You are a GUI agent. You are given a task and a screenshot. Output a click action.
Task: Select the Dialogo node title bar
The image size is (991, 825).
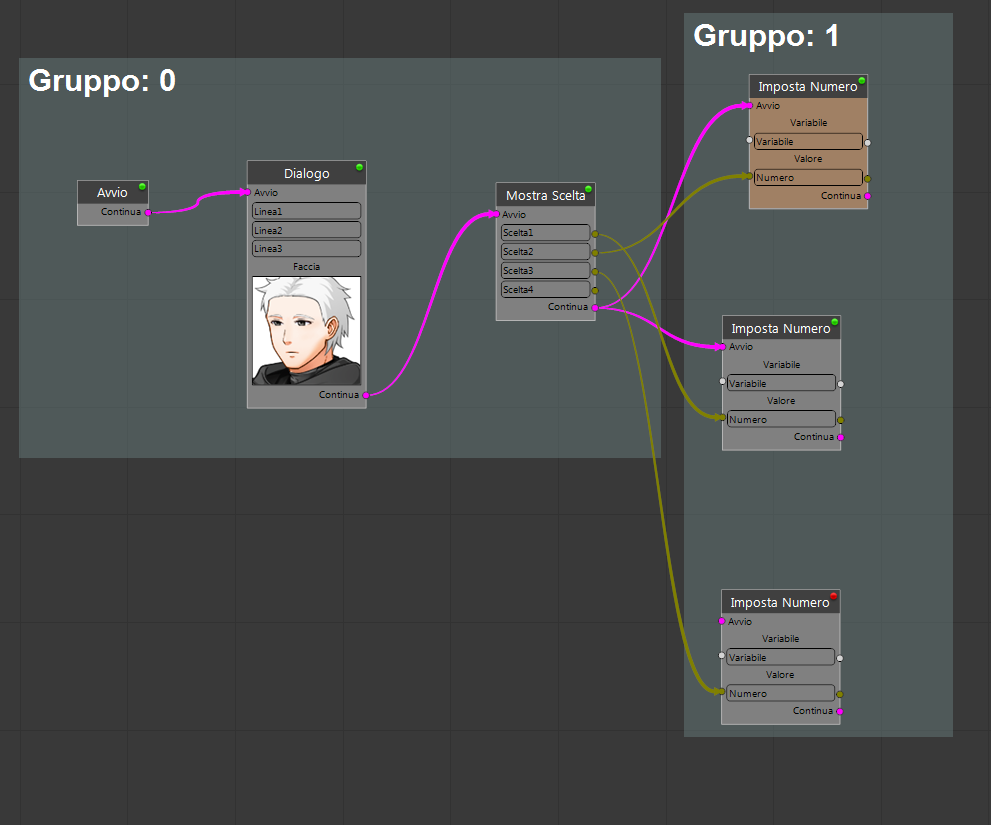(307, 173)
